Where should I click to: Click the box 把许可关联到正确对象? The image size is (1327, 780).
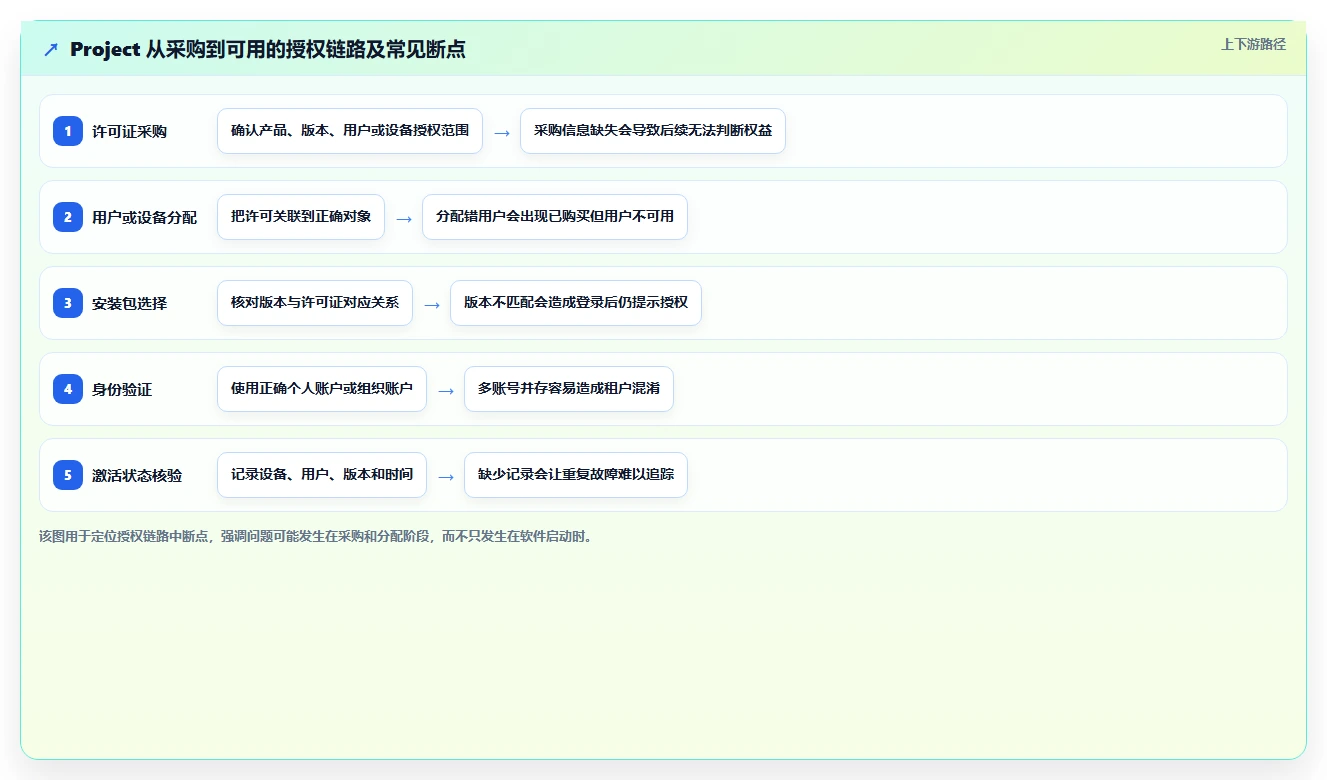(301, 217)
